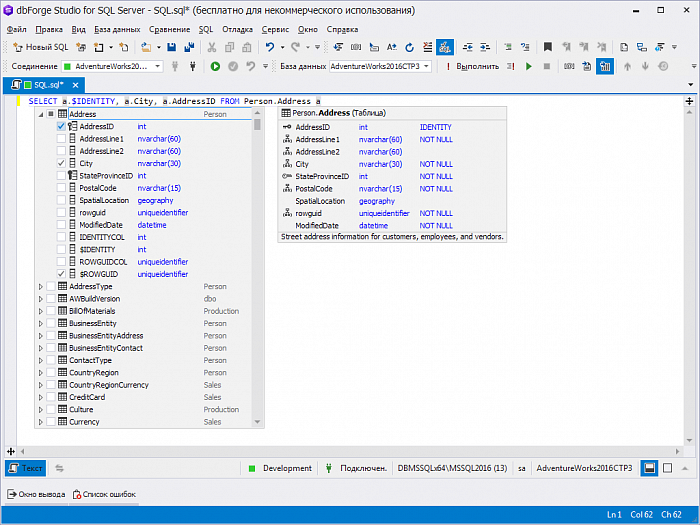Click the SQL editor query line
This screenshot has width=700, height=525.
pyautogui.click(x=175, y=101)
